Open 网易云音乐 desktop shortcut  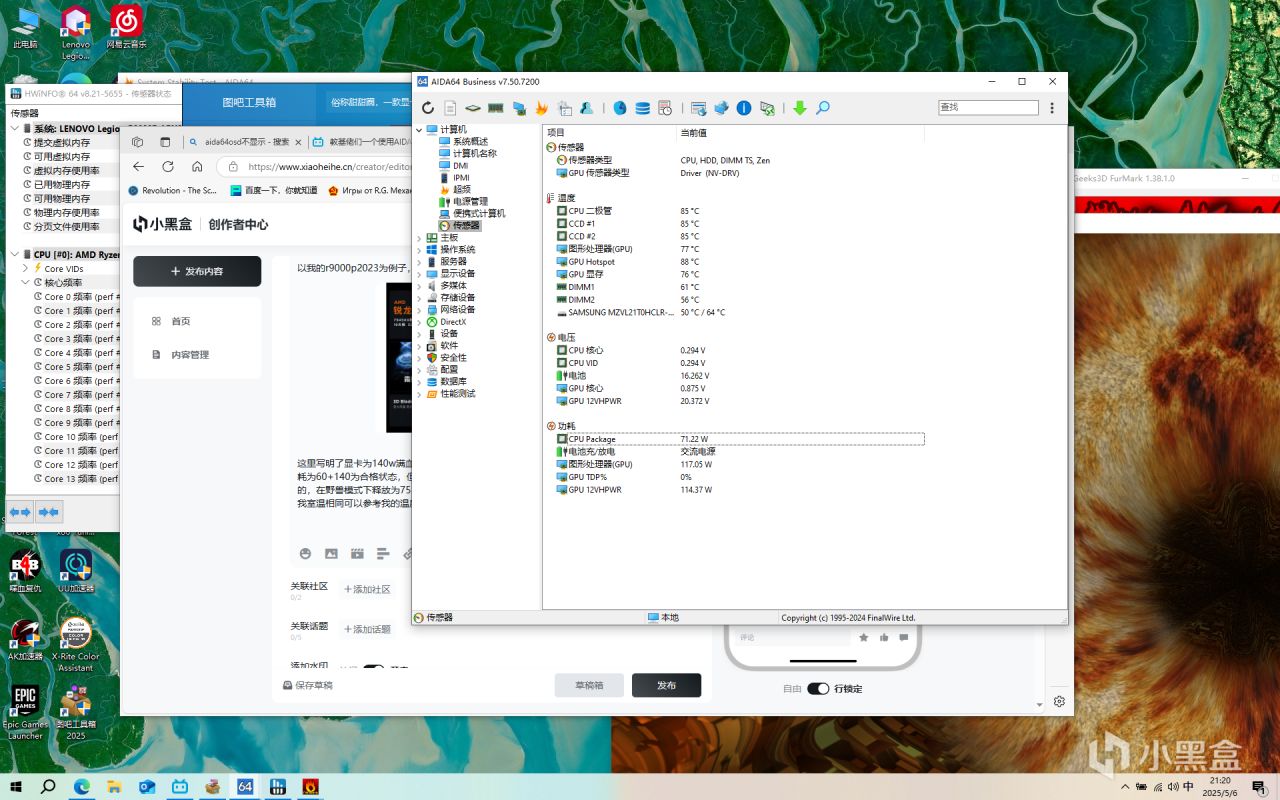126,27
